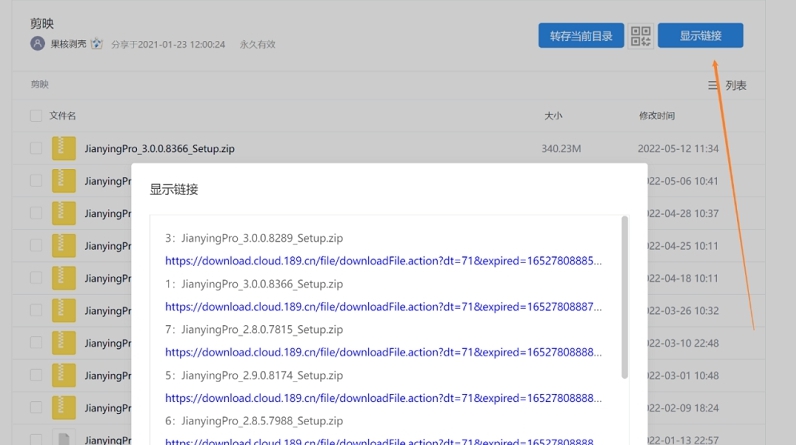This screenshot has height=445, width=796.
Task: Click zip icon in 04-18 10:11 row
Action: tap(63, 278)
